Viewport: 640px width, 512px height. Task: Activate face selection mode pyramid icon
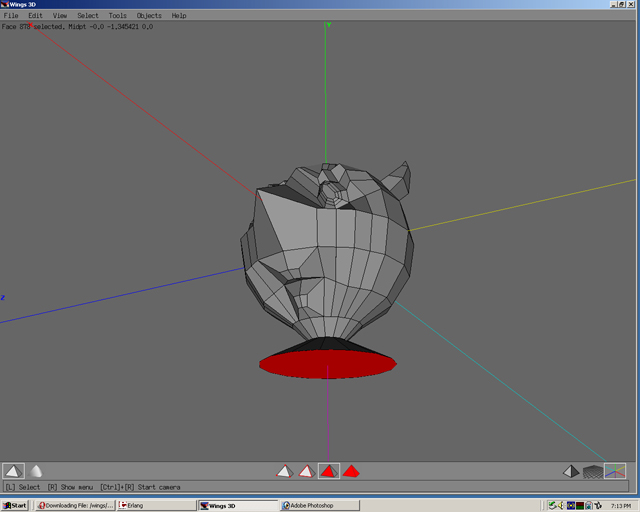coord(329,471)
